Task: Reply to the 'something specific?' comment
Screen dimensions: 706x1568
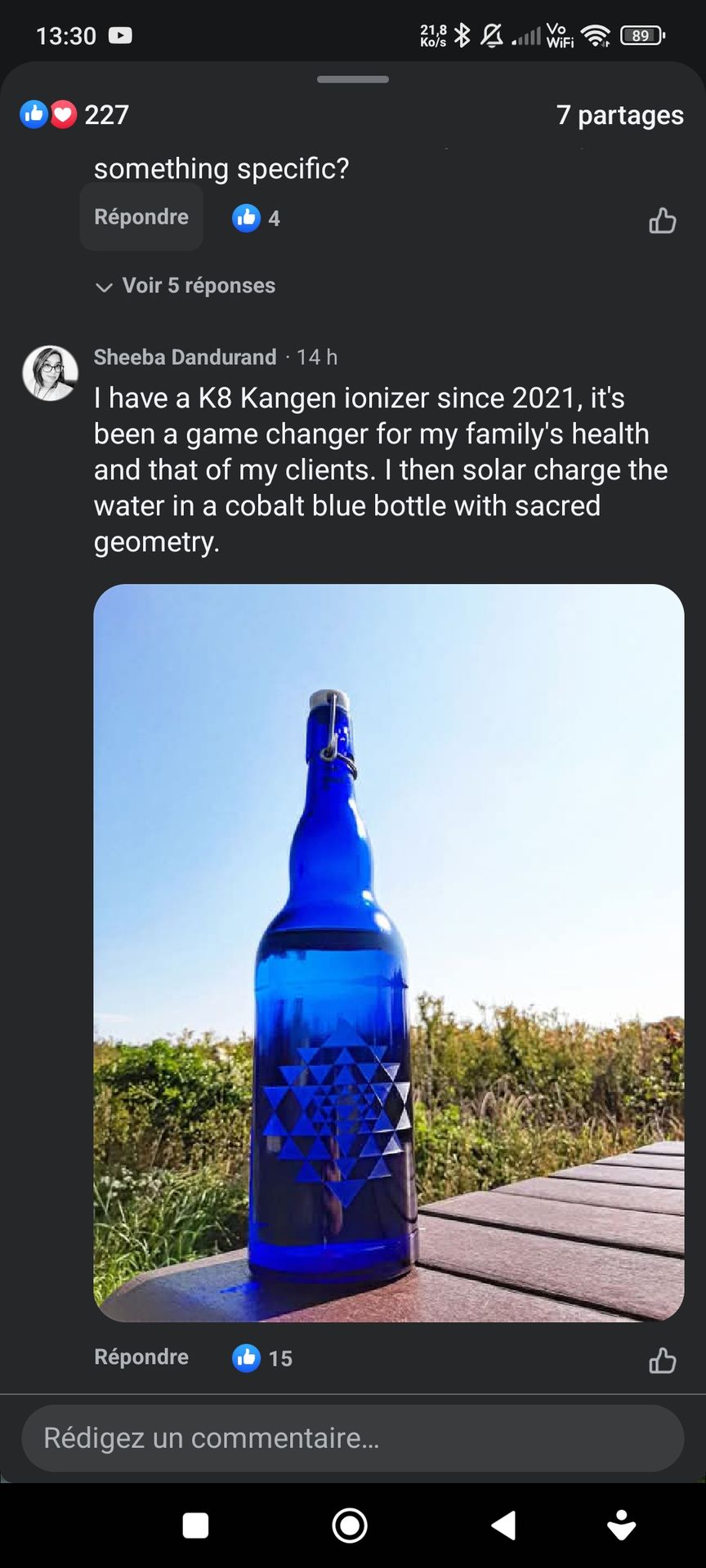Action: point(141,217)
